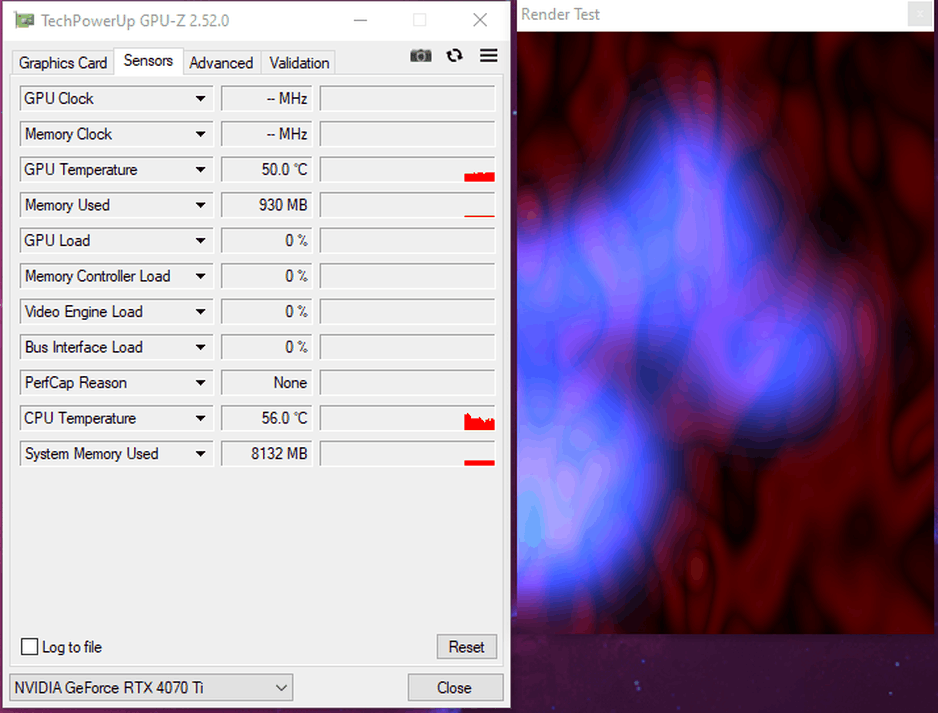
Task: Go to the Validation tab
Action: [299, 63]
